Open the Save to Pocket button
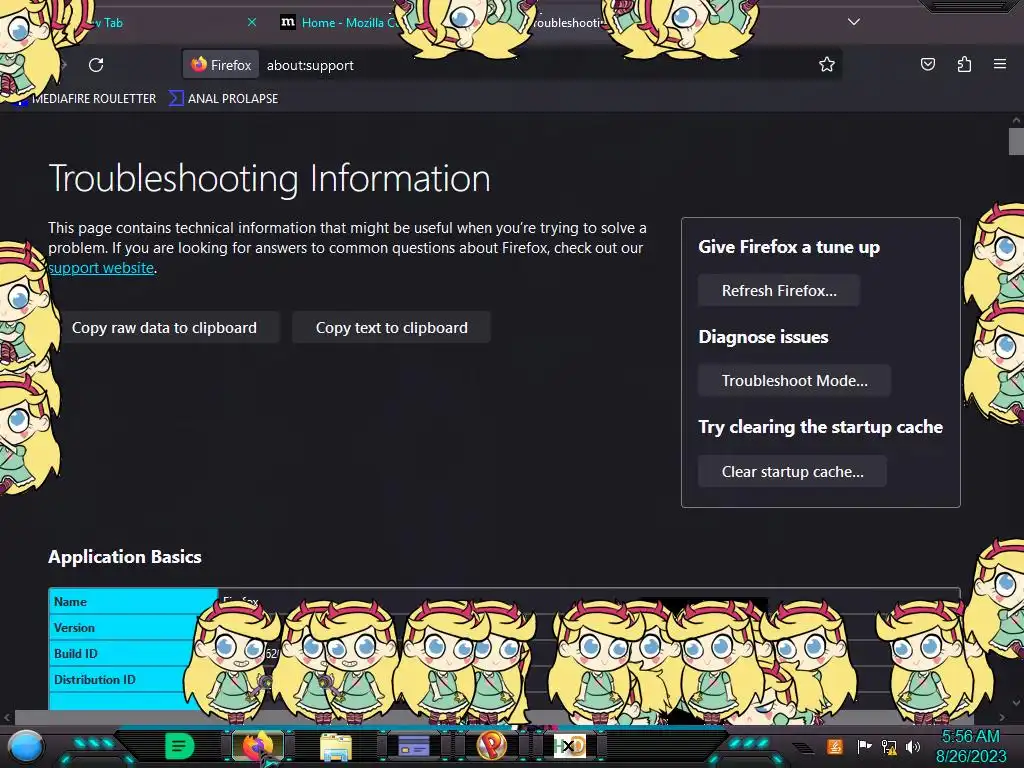1024x768 pixels. (x=927, y=64)
